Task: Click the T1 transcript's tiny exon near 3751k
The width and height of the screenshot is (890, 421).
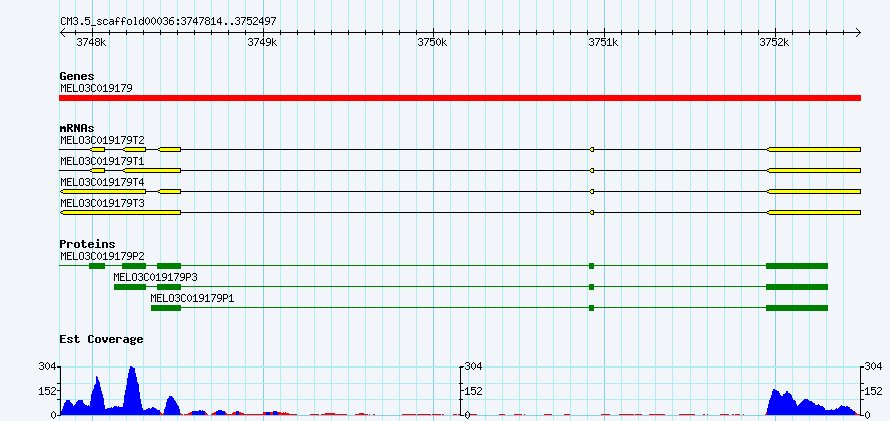Action: coord(592,170)
